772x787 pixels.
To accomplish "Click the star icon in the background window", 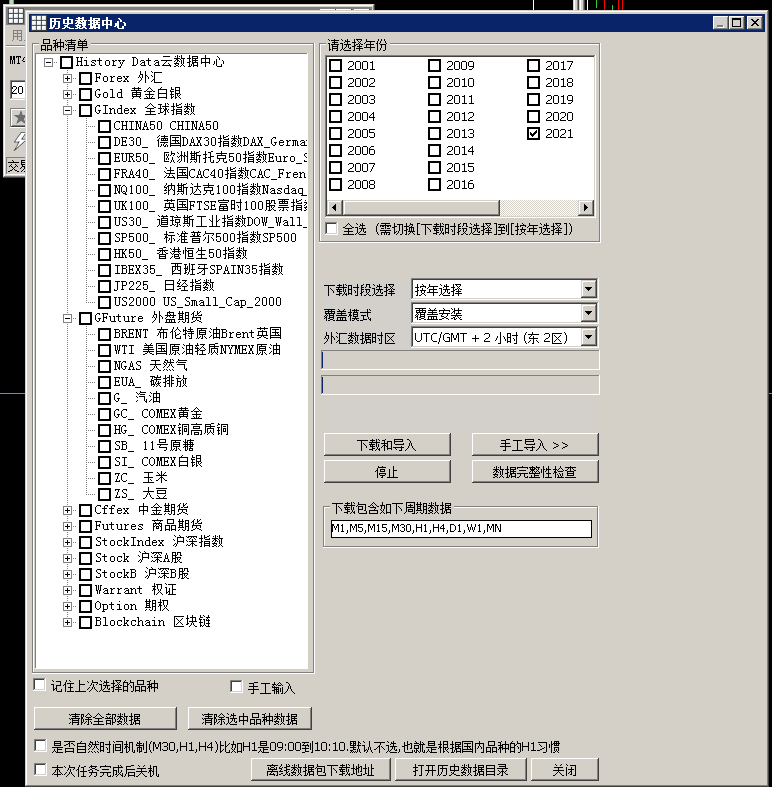I will (18, 118).
